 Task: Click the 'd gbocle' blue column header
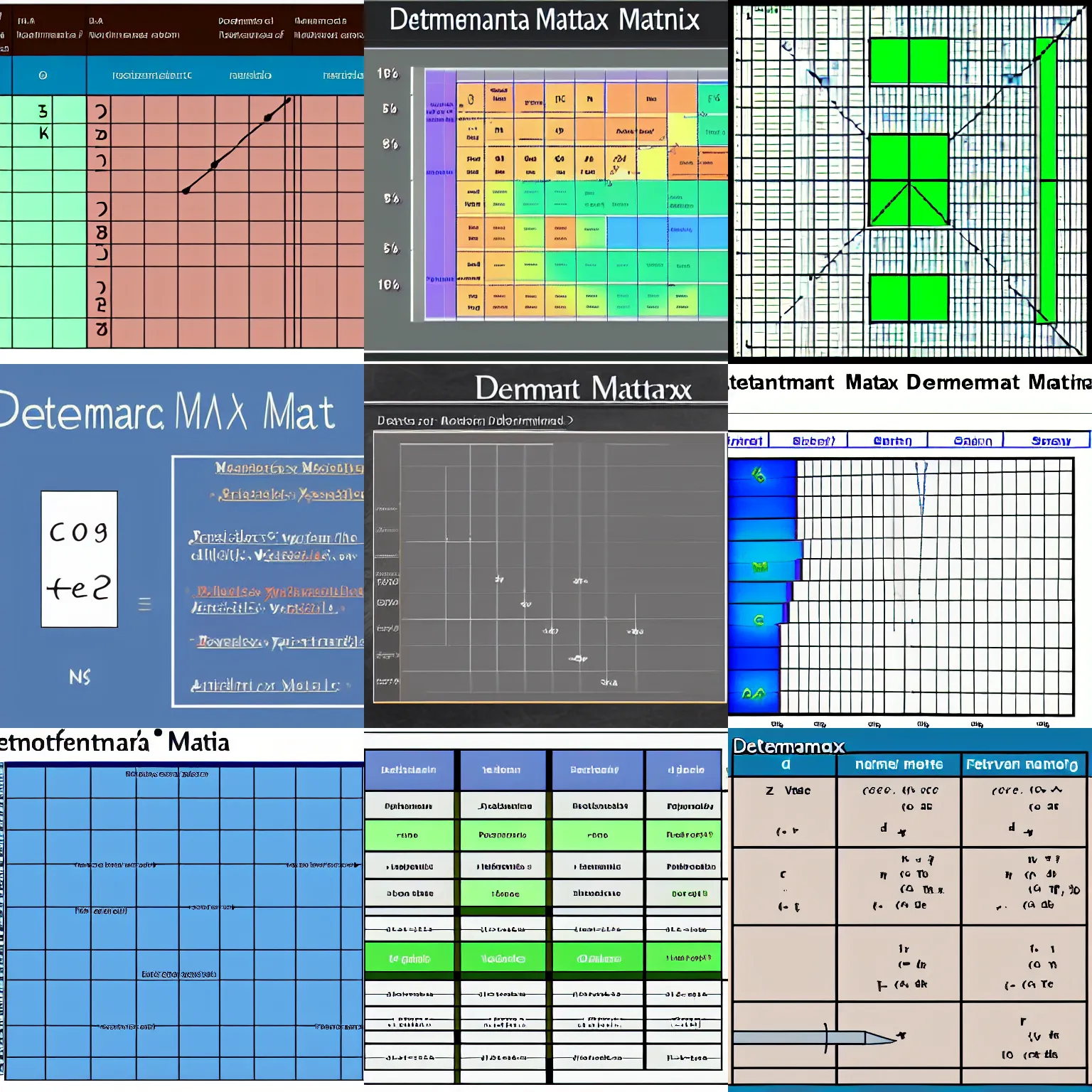point(685,770)
